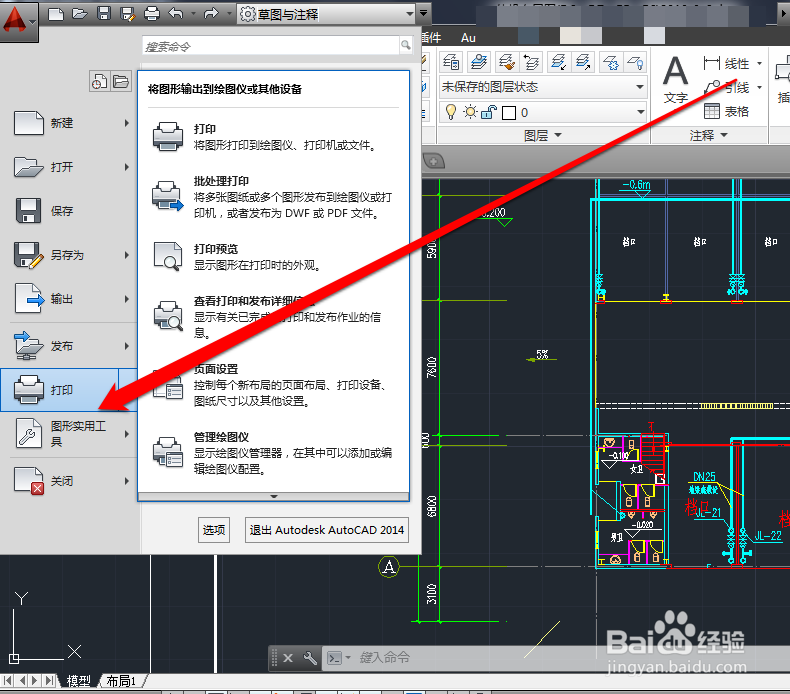Viewport: 790px width, 694px height.
Task: Choose 打印预览 plot preview option
Action: coord(274,257)
